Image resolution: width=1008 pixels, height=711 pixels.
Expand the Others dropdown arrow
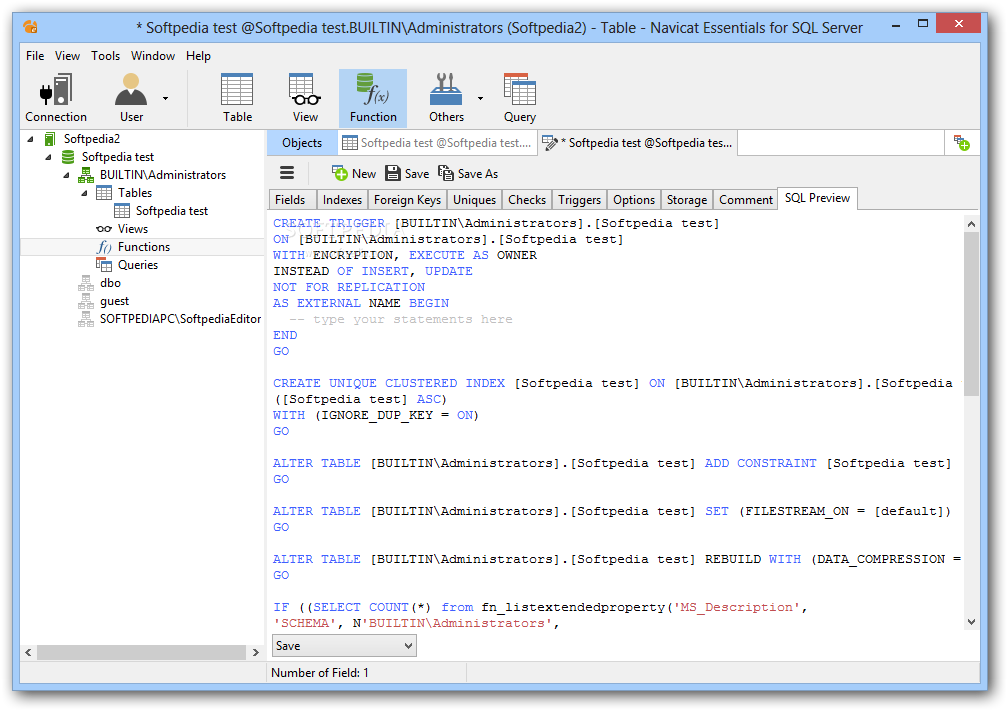pyautogui.click(x=480, y=98)
